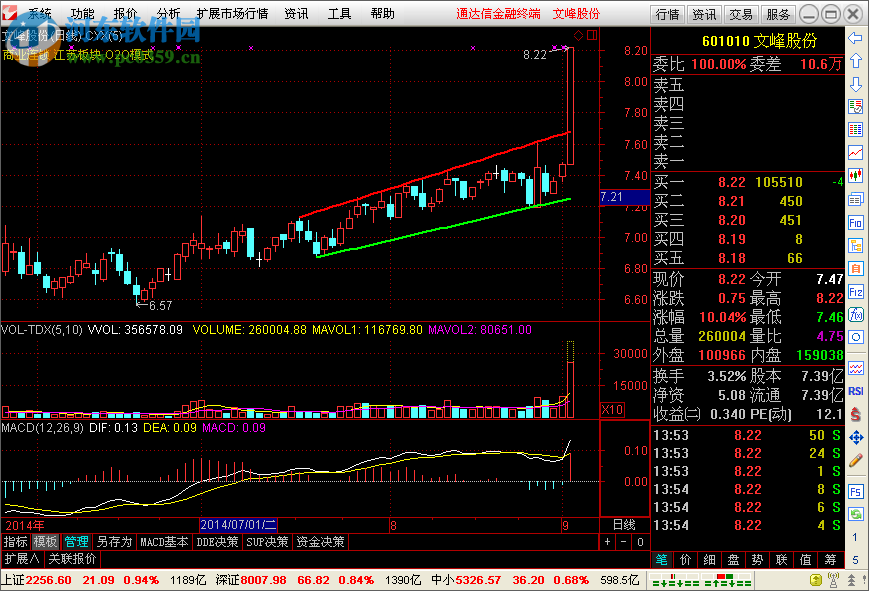Select the 盘 tab in quote panel
The width and height of the screenshot is (869, 591).
point(733,559)
